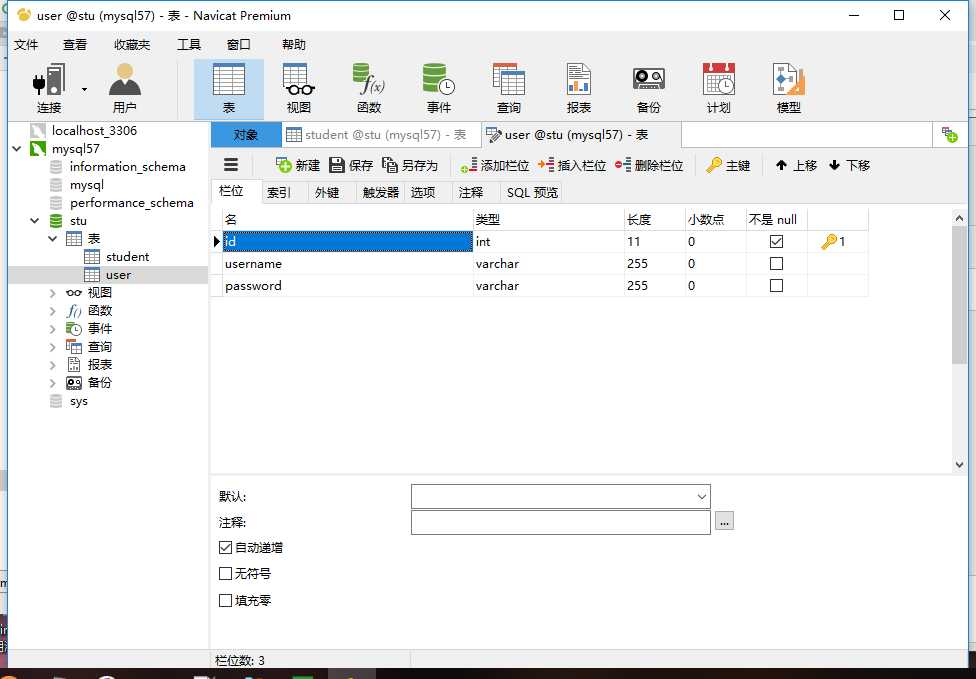
Task: Switch to student @stu table tab
Action: point(382,135)
